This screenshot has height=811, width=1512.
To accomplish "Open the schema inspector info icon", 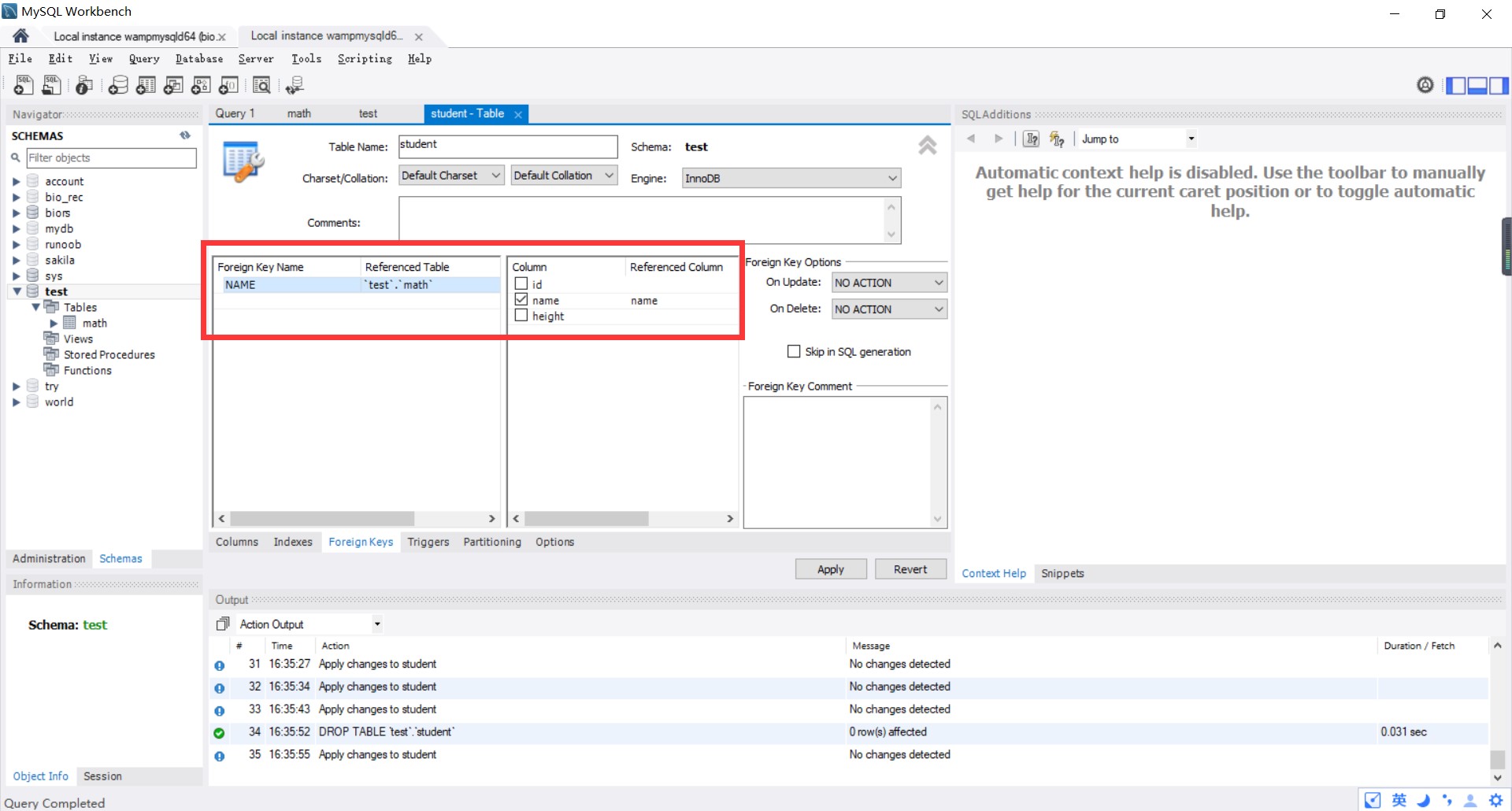I will (84, 85).
